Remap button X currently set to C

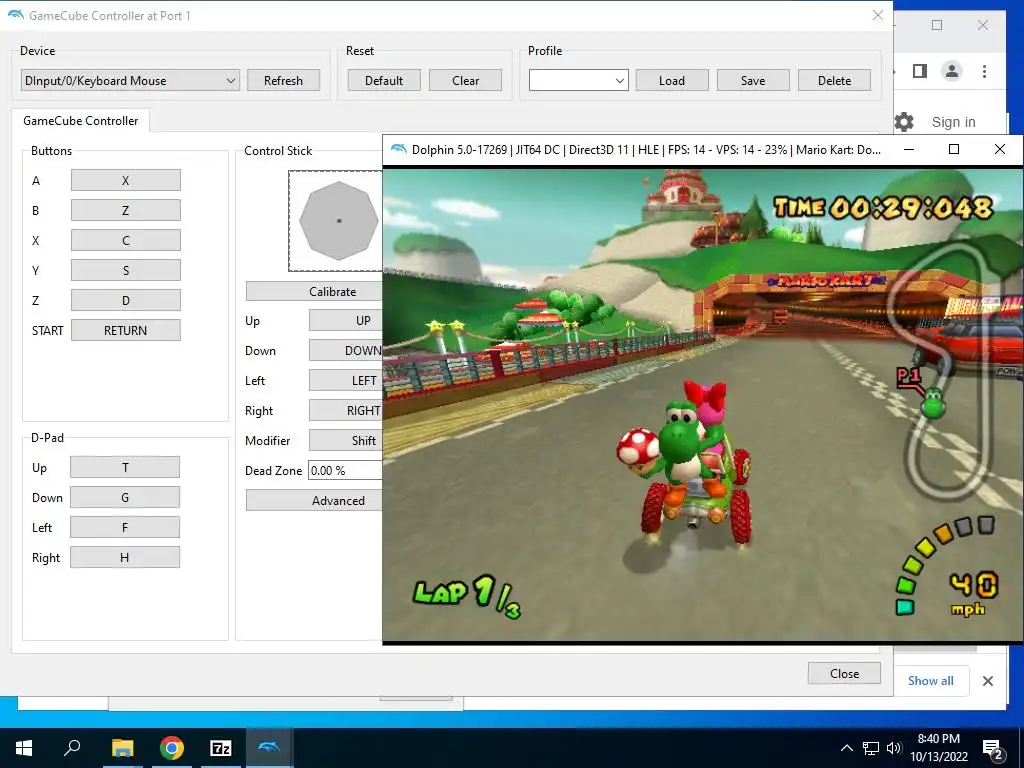click(x=125, y=240)
